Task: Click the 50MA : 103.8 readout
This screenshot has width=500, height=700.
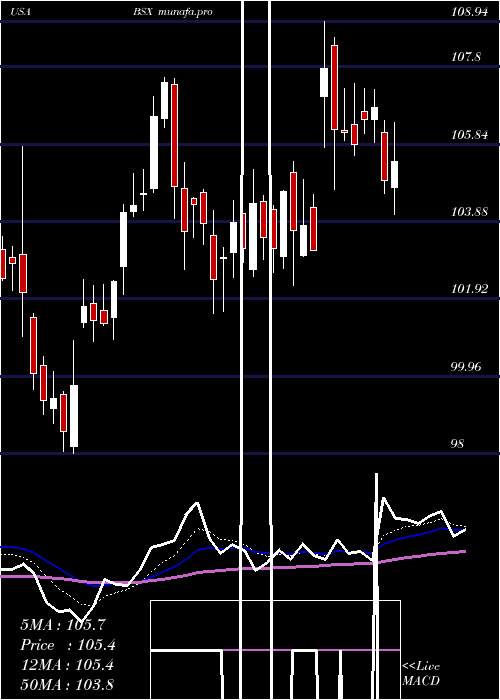Action: coord(67,684)
